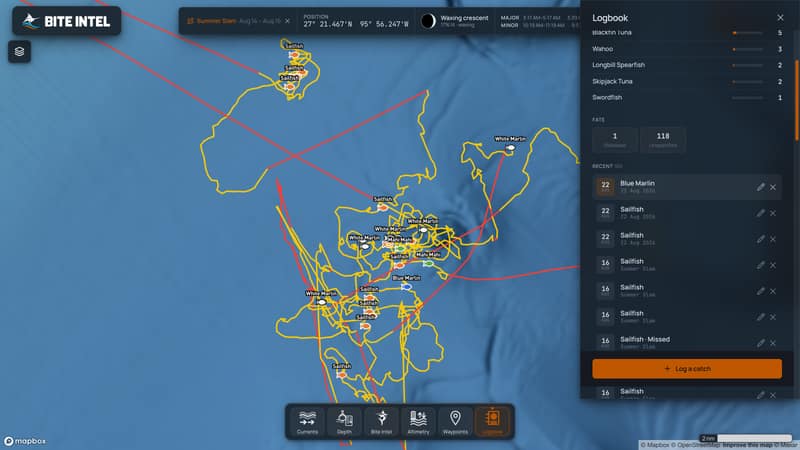Click the Log a catch button
Screen dimensions: 800x450
687,368
